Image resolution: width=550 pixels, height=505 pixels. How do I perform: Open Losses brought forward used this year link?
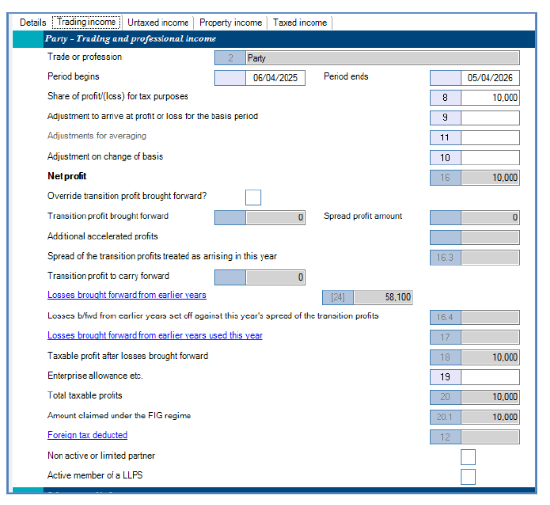155,335
